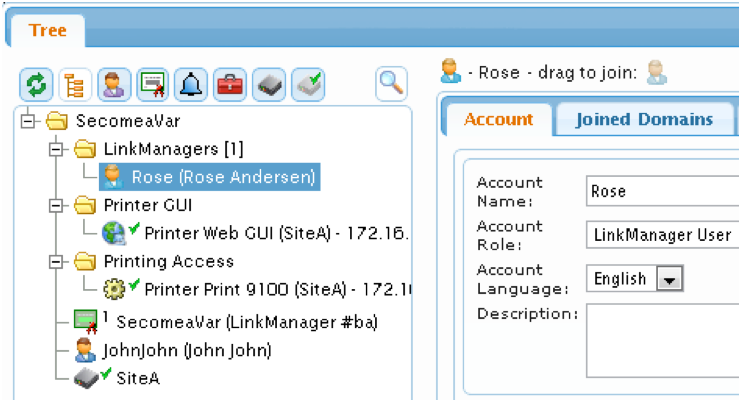Click the green refresh toolbar icon
Viewport: 746px width, 407px height.
tap(36, 84)
